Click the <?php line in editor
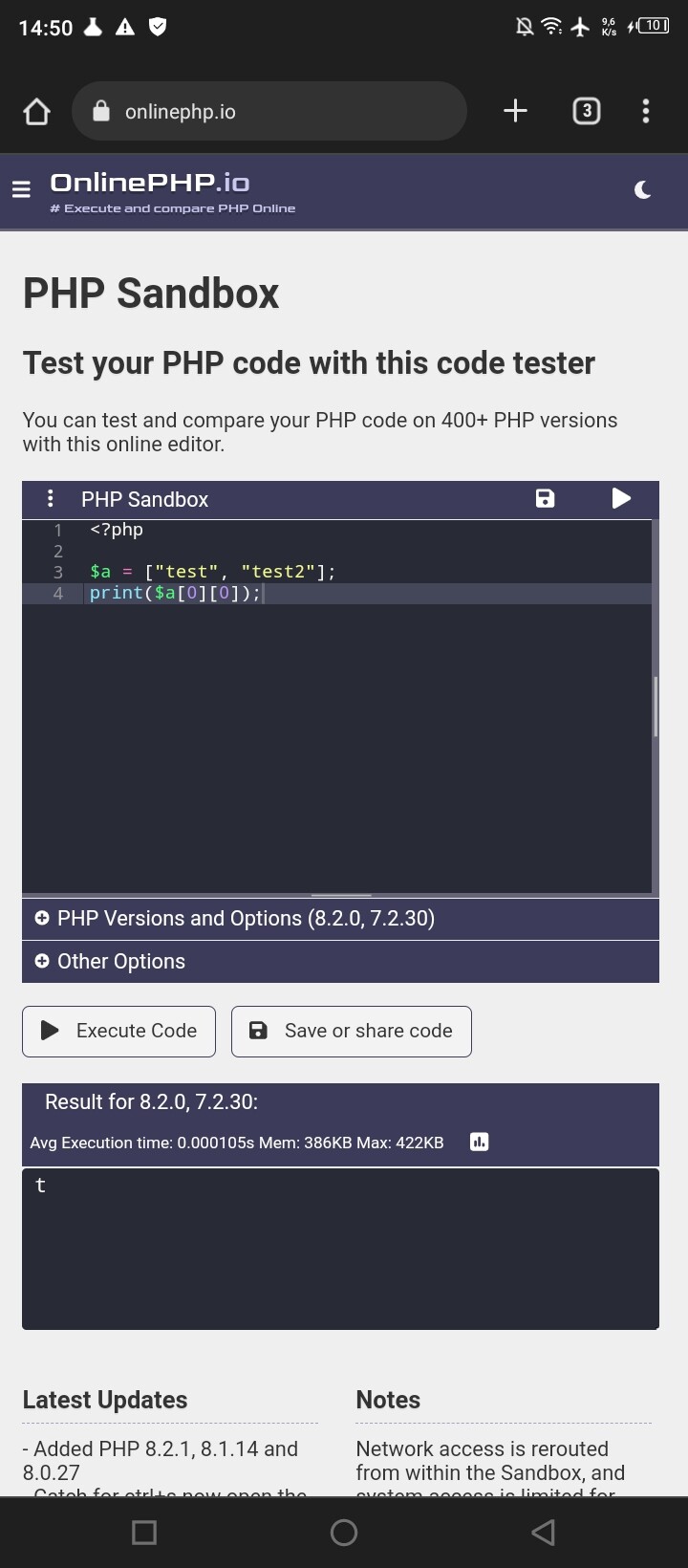688x1568 pixels. [117, 530]
